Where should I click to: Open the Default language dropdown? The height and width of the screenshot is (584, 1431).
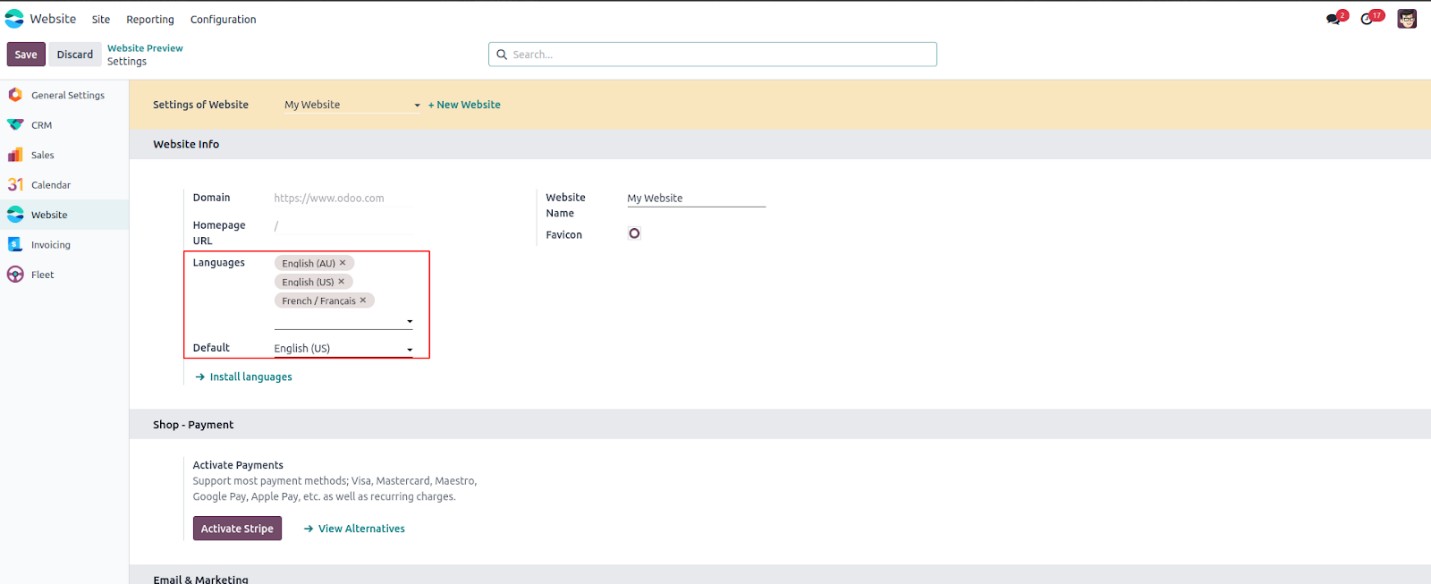[x=409, y=349]
